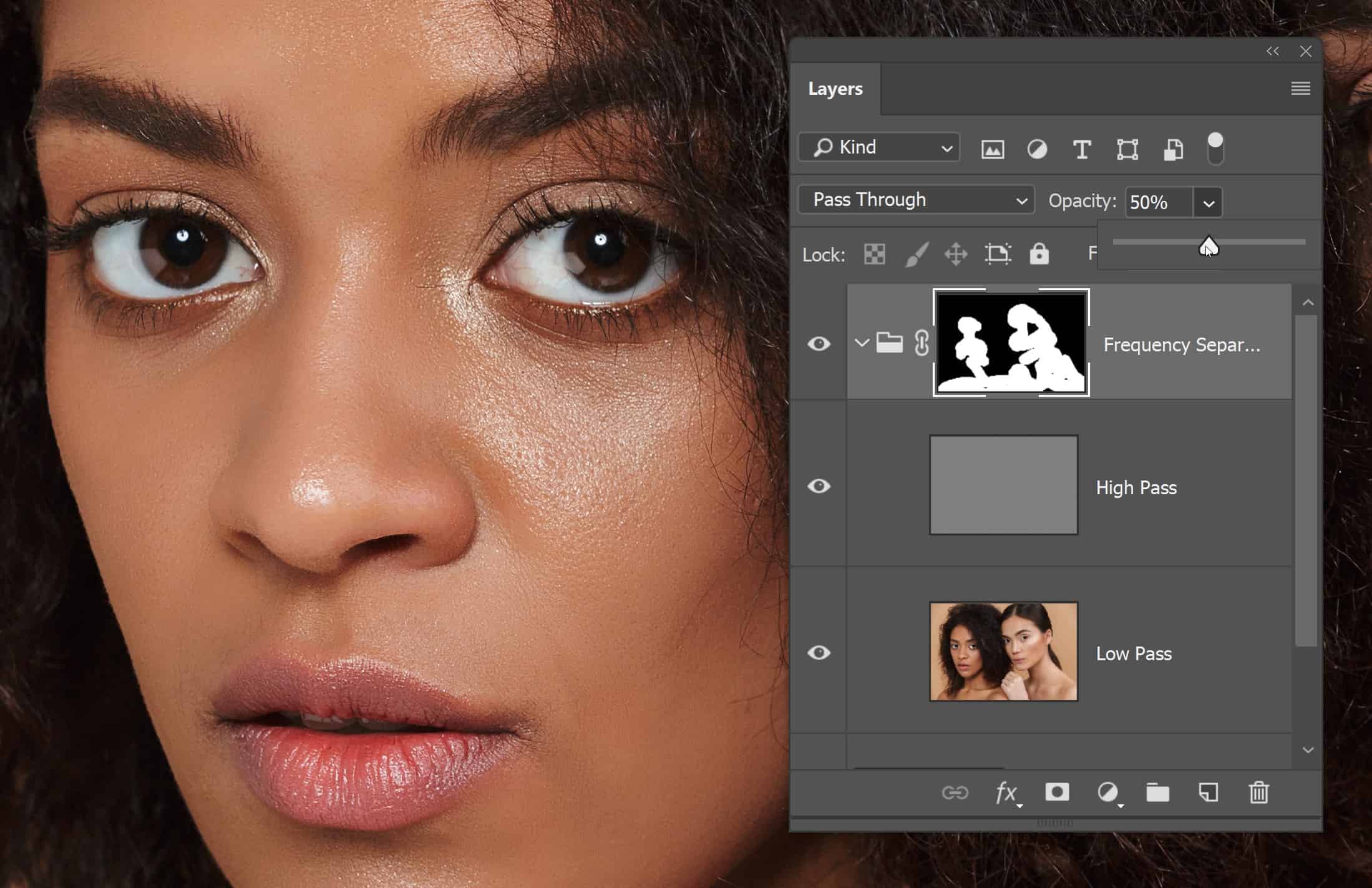The width and height of the screenshot is (1372, 888).
Task: Select the group layer mask thumbnail
Action: 1011,343
